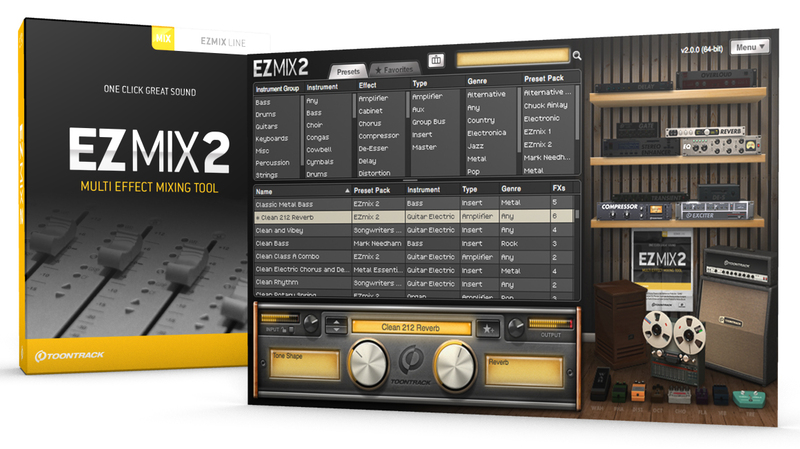The height and width of the screenshot is (449, 800).
Task: Click the WAH pedal
Action: pyautogui.click(x=600, y=384)
